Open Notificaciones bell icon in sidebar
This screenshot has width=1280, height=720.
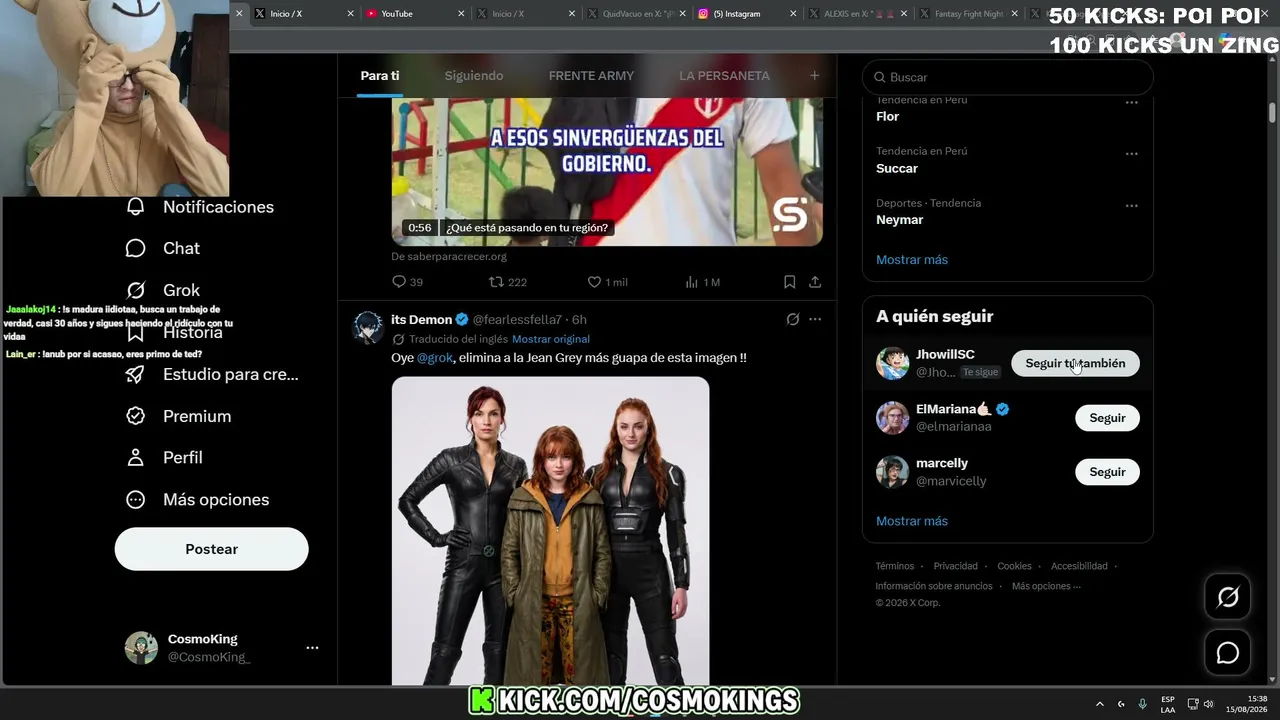[x=136, y=207]
